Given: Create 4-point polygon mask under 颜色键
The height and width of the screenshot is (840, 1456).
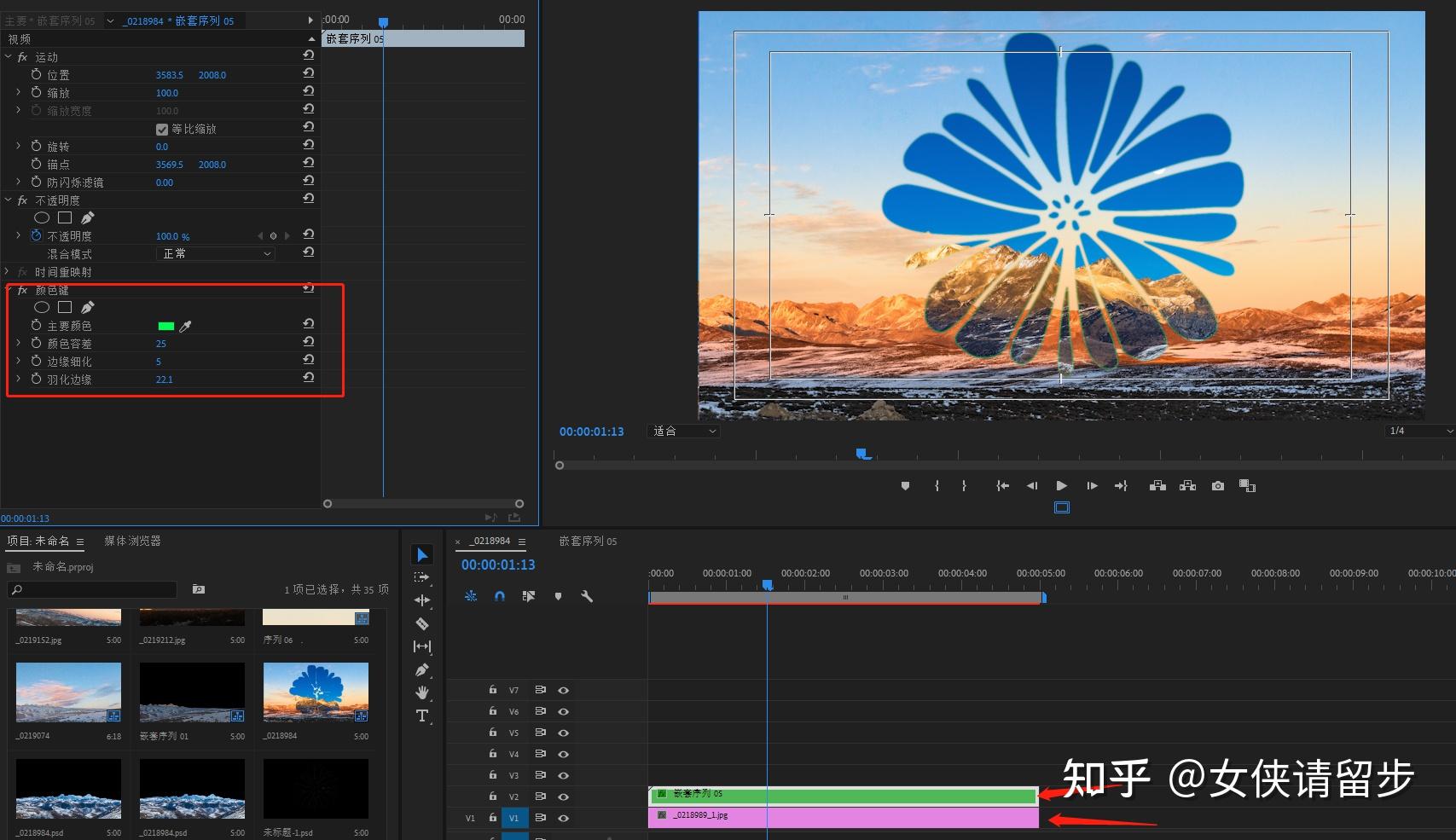Looking at the screenshot, I should point(65,307).
